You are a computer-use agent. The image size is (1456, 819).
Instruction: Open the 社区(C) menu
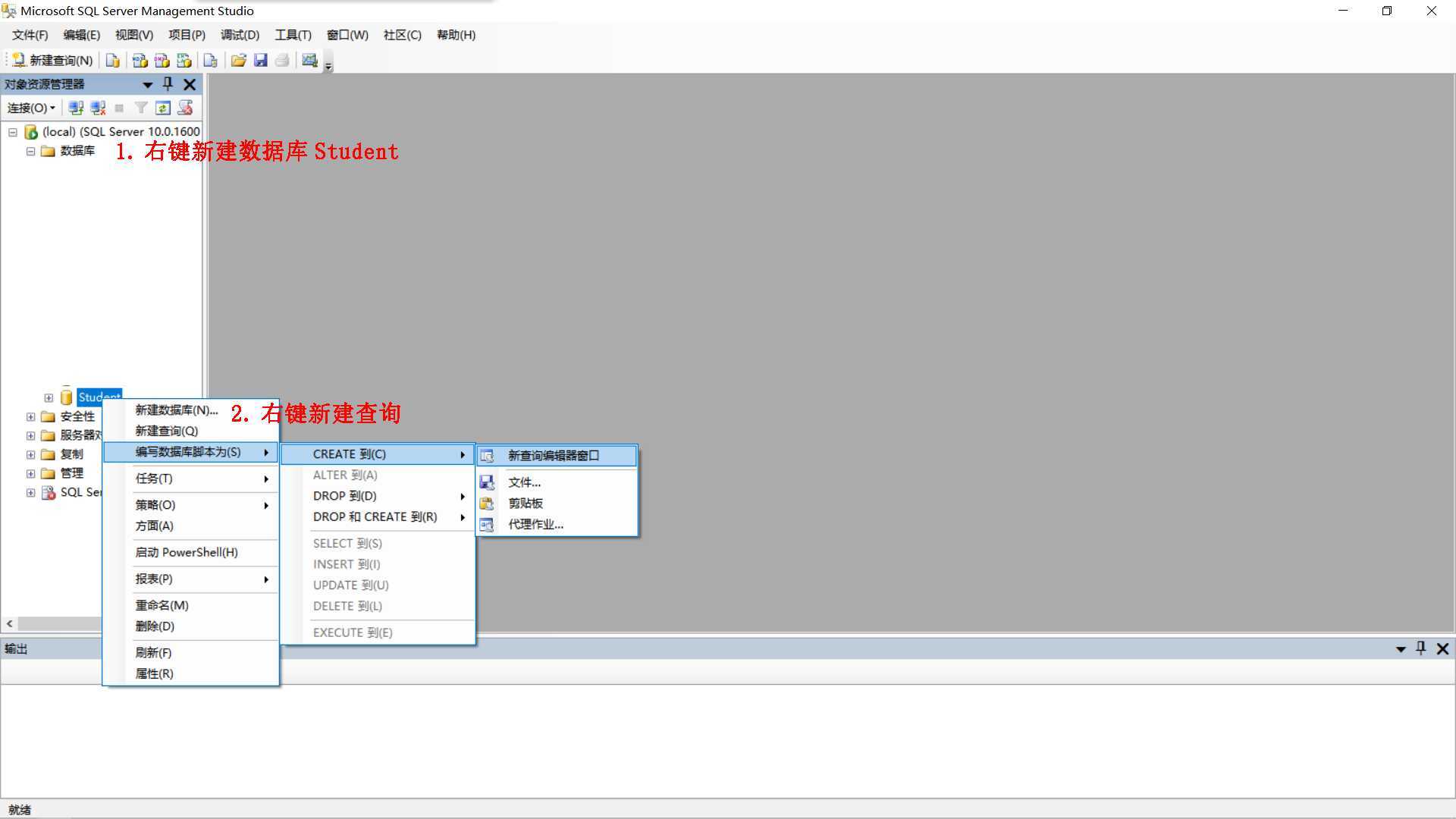[402, 35]
